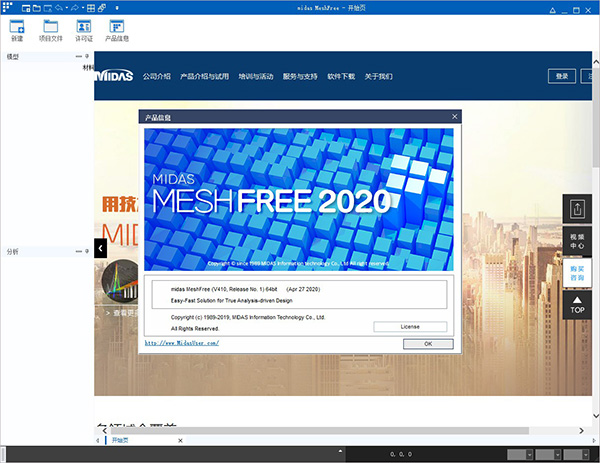
Task: Open the 购买咨询 sidebar button
Action: coord(577,273)
